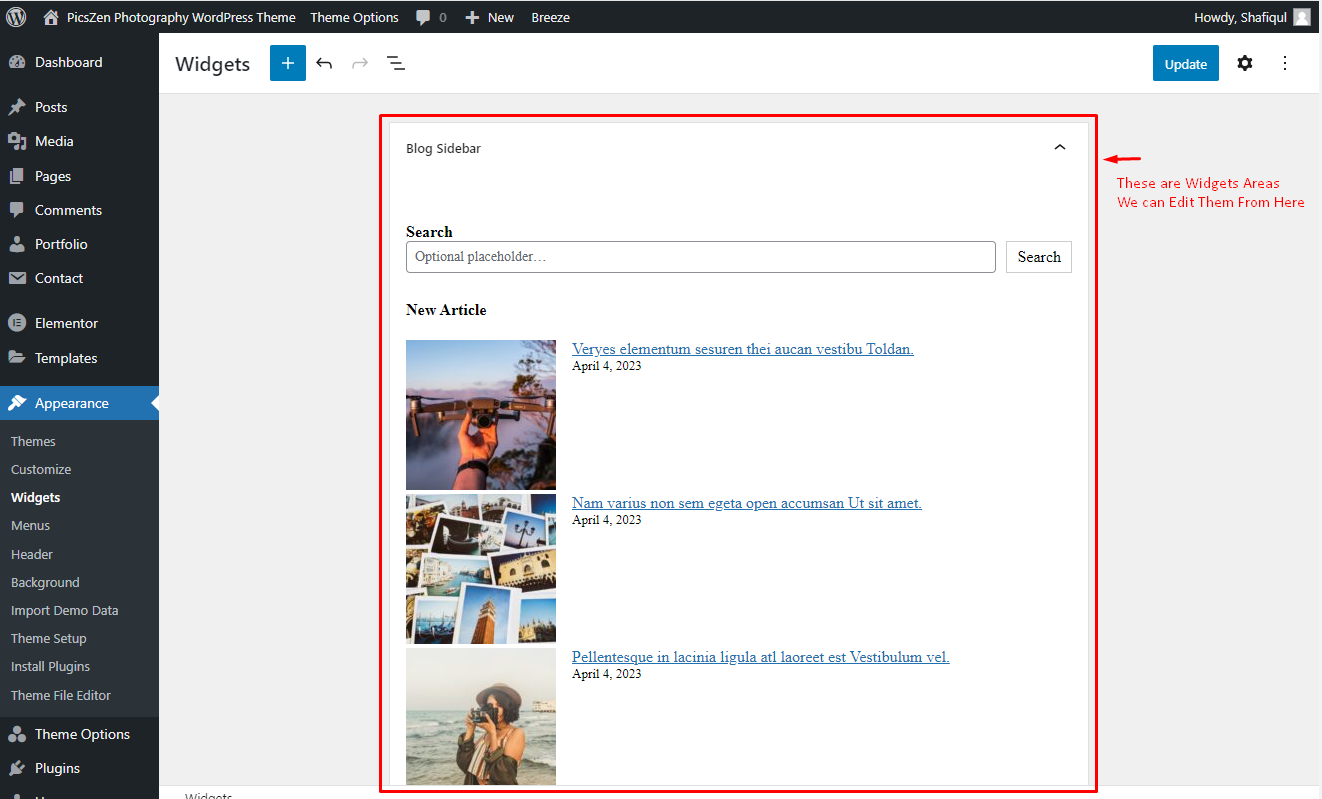Click the plus New icon in admin bar

point(472,18)
